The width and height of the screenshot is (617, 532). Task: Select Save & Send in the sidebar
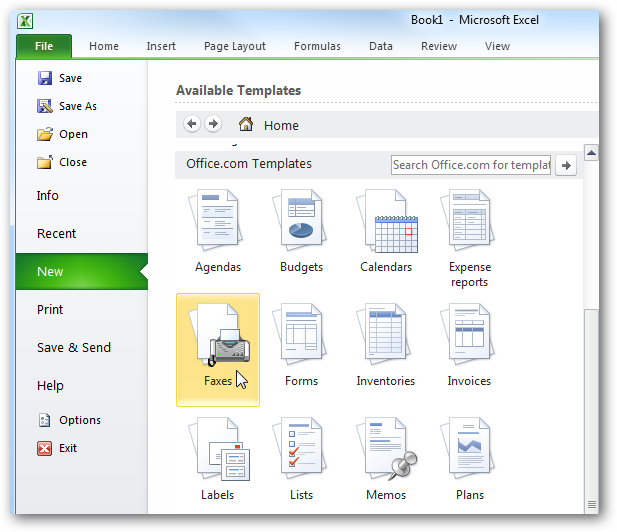74,348
